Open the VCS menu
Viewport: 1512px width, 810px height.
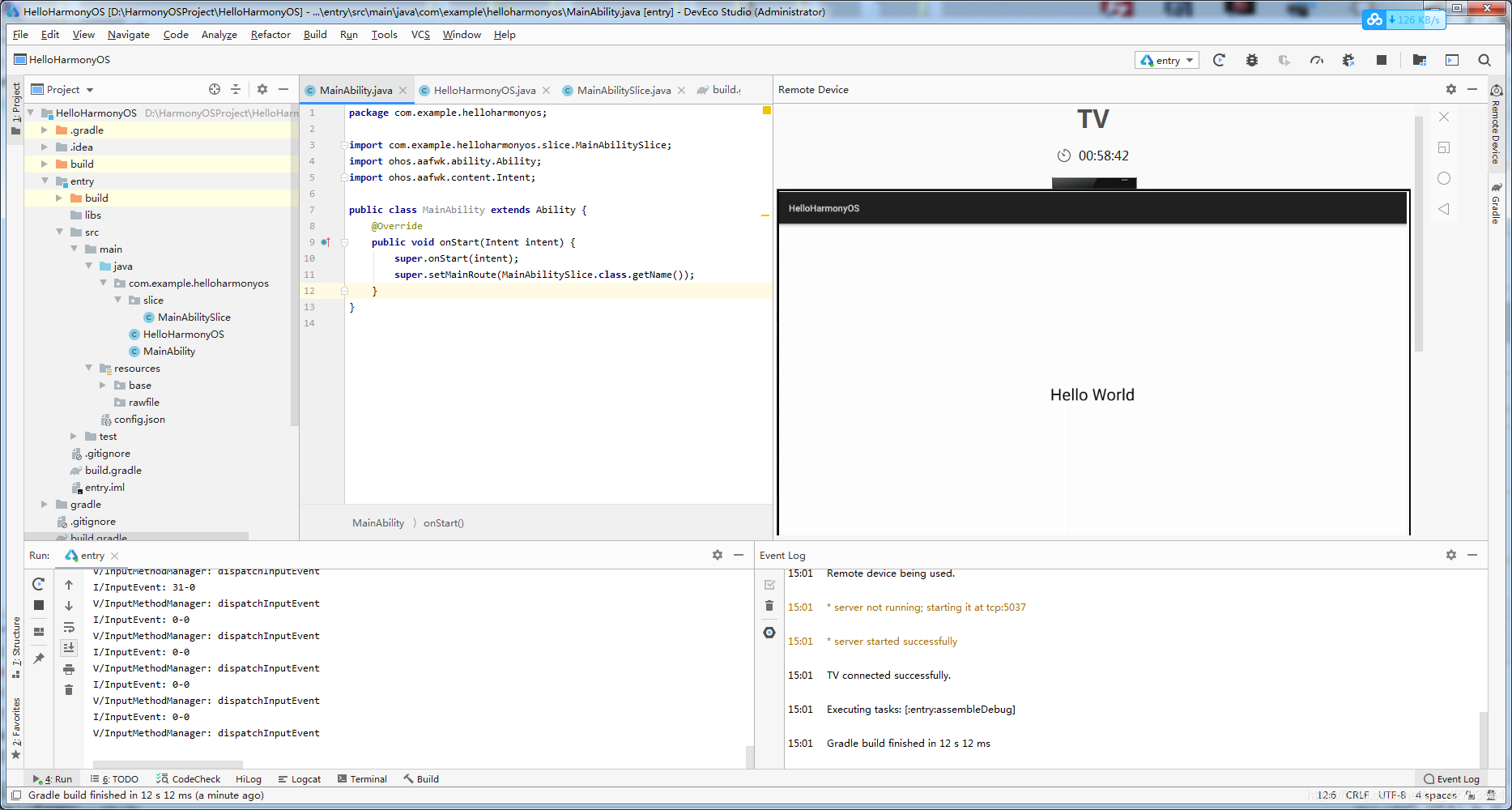point(420,35)
